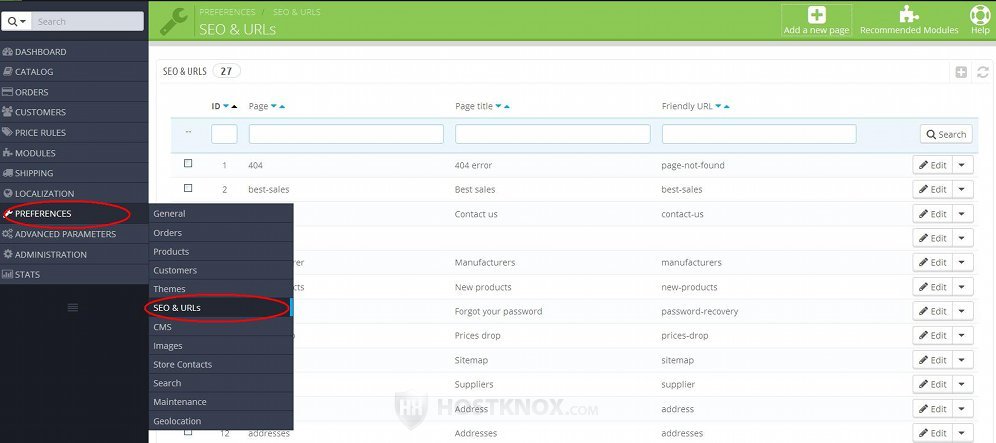Sort Friendly URL column ascending arrow

[727, 106]
